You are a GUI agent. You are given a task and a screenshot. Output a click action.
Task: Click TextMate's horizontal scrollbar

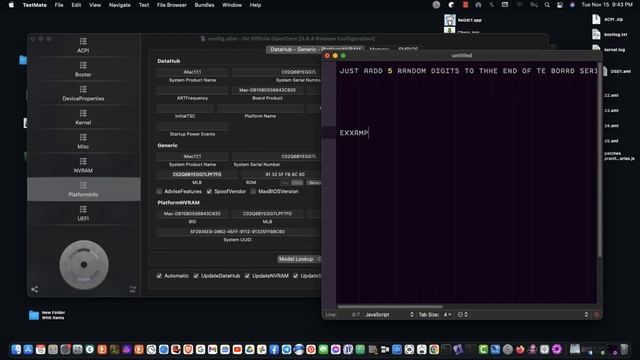[390, 307]
